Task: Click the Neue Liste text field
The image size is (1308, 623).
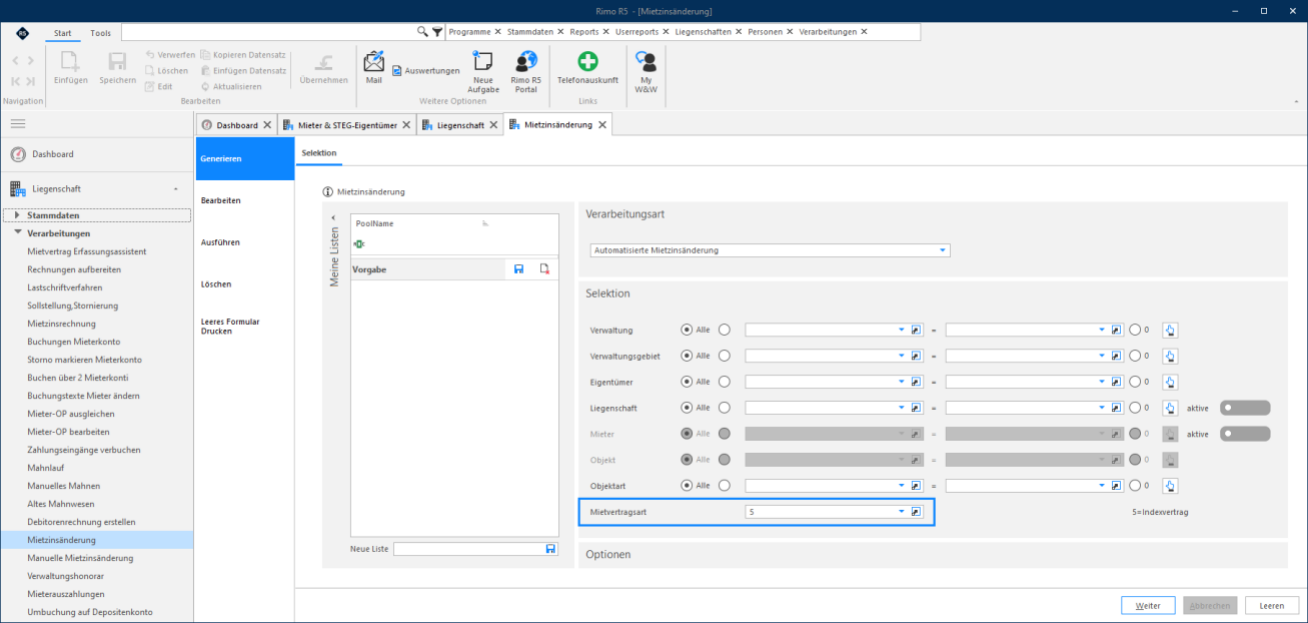Action: 469,549
